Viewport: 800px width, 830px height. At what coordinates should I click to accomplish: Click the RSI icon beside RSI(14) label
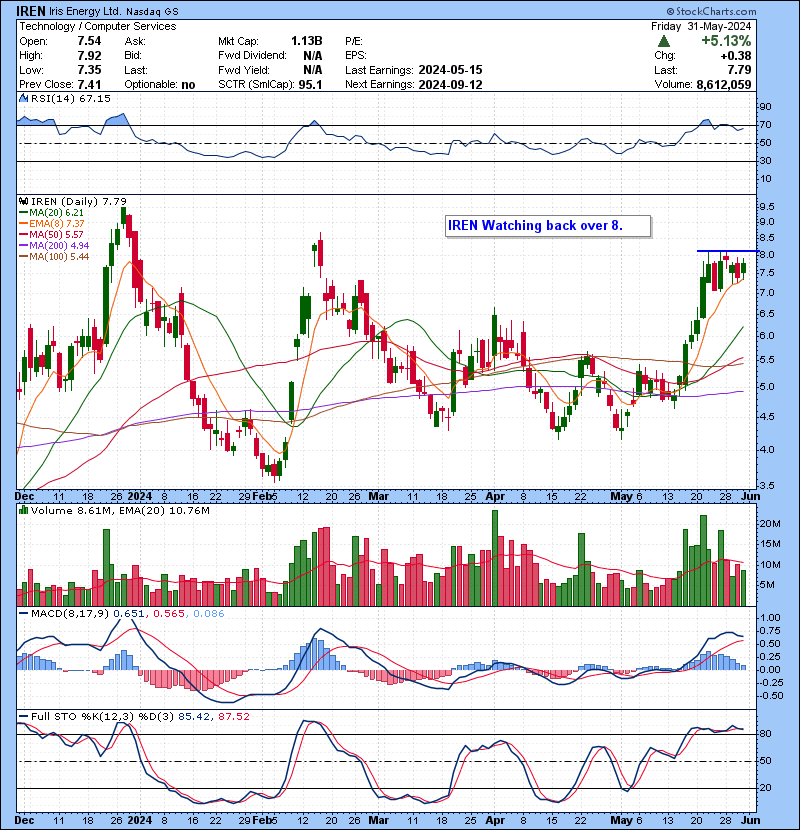point(23,98)
